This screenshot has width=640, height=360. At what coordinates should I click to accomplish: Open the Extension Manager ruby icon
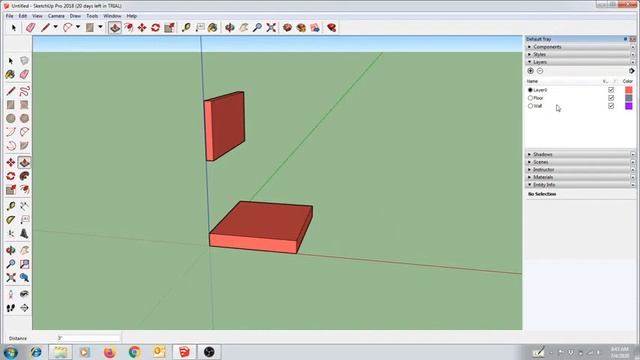tap(331, 27)
